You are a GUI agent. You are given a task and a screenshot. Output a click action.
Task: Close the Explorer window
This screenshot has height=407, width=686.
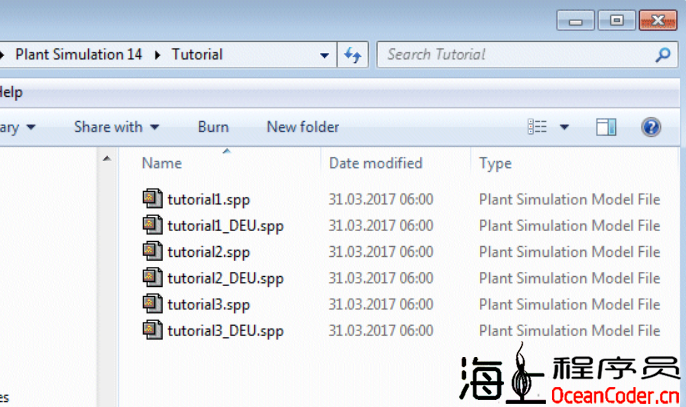pos(658,20)
